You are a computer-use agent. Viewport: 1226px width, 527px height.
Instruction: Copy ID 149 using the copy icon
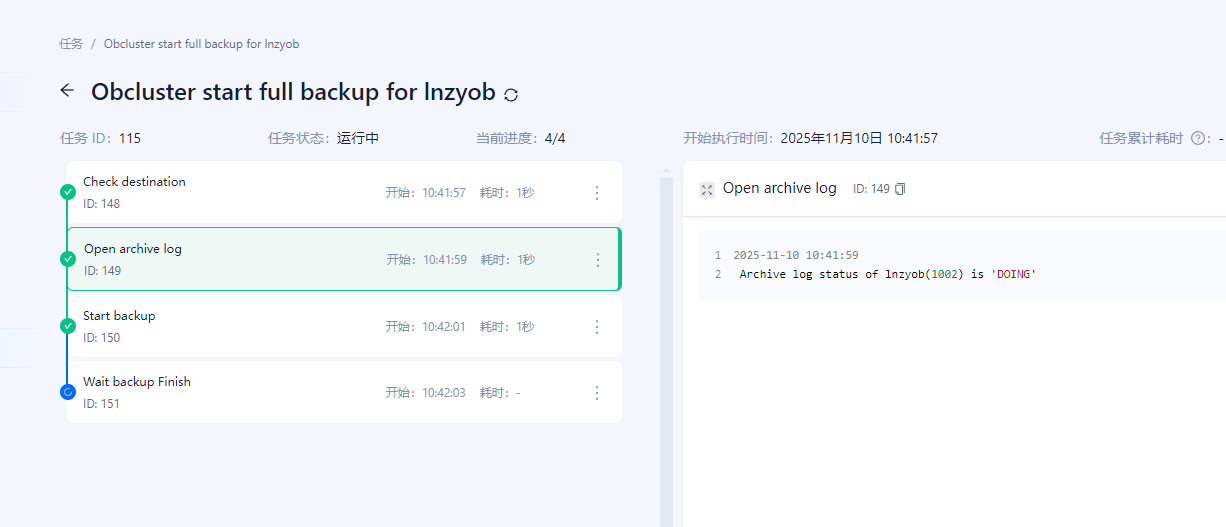tap(900, 189)
